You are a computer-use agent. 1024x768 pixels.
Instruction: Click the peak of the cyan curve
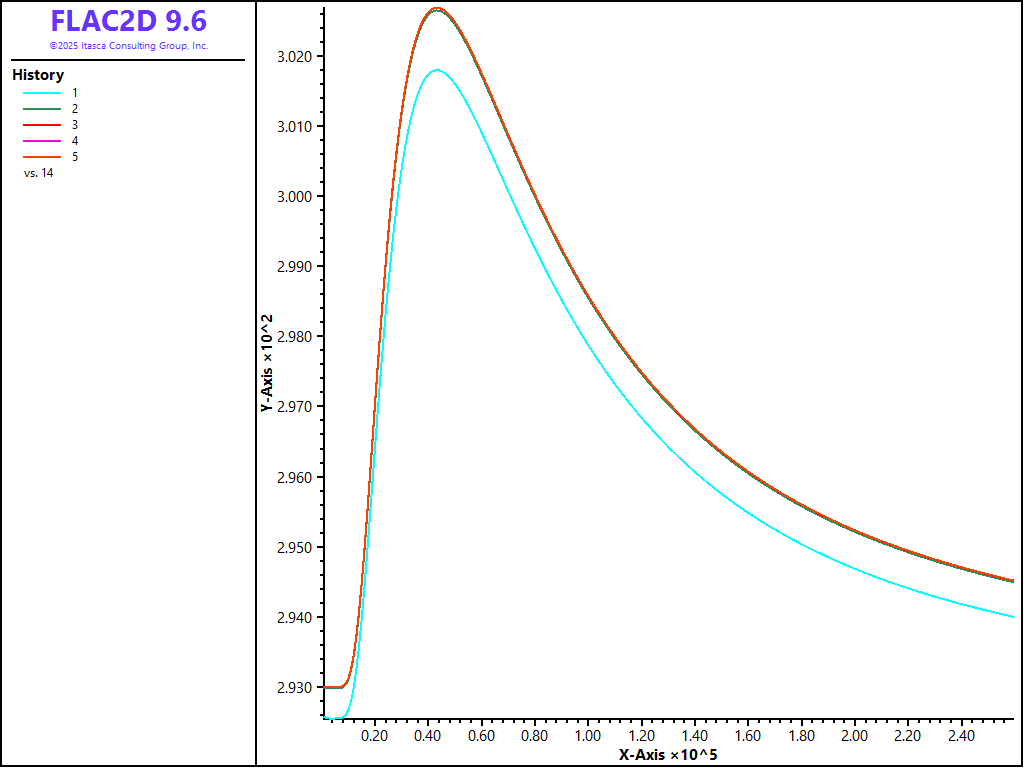pos(436,70)
